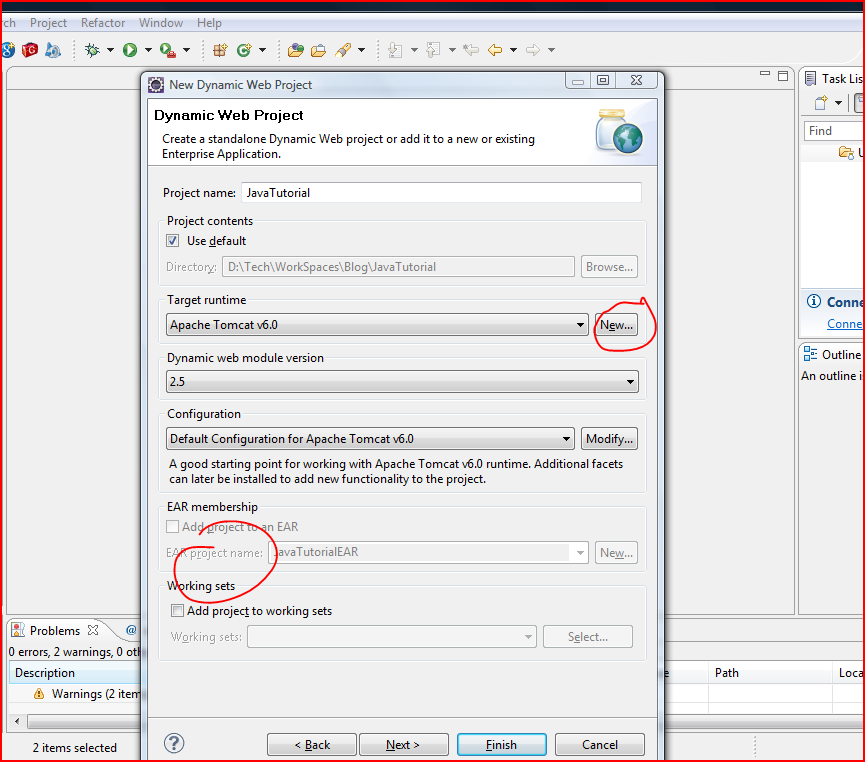Click the Path column header
The height and width of the screenshot is (762, 865).
point(770,673)
